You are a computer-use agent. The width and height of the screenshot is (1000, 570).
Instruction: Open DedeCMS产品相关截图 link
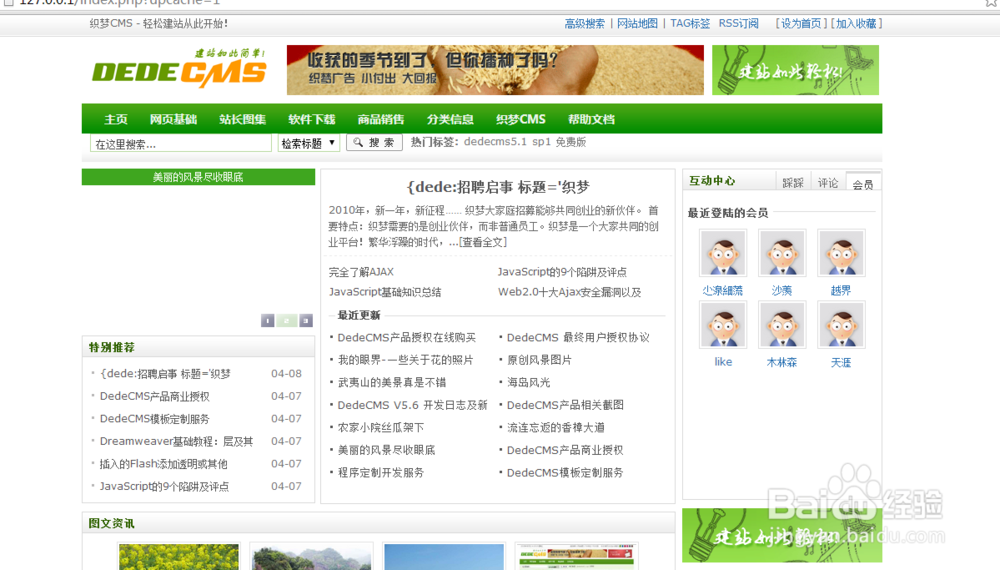click(565, 405)
